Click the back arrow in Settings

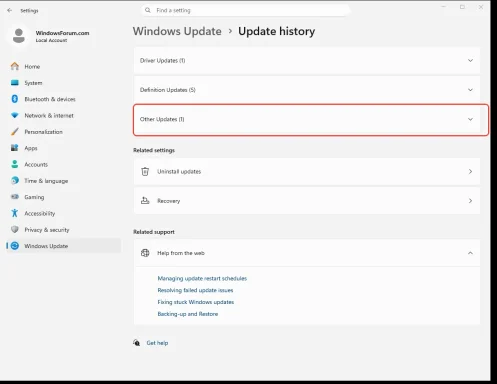9,10
